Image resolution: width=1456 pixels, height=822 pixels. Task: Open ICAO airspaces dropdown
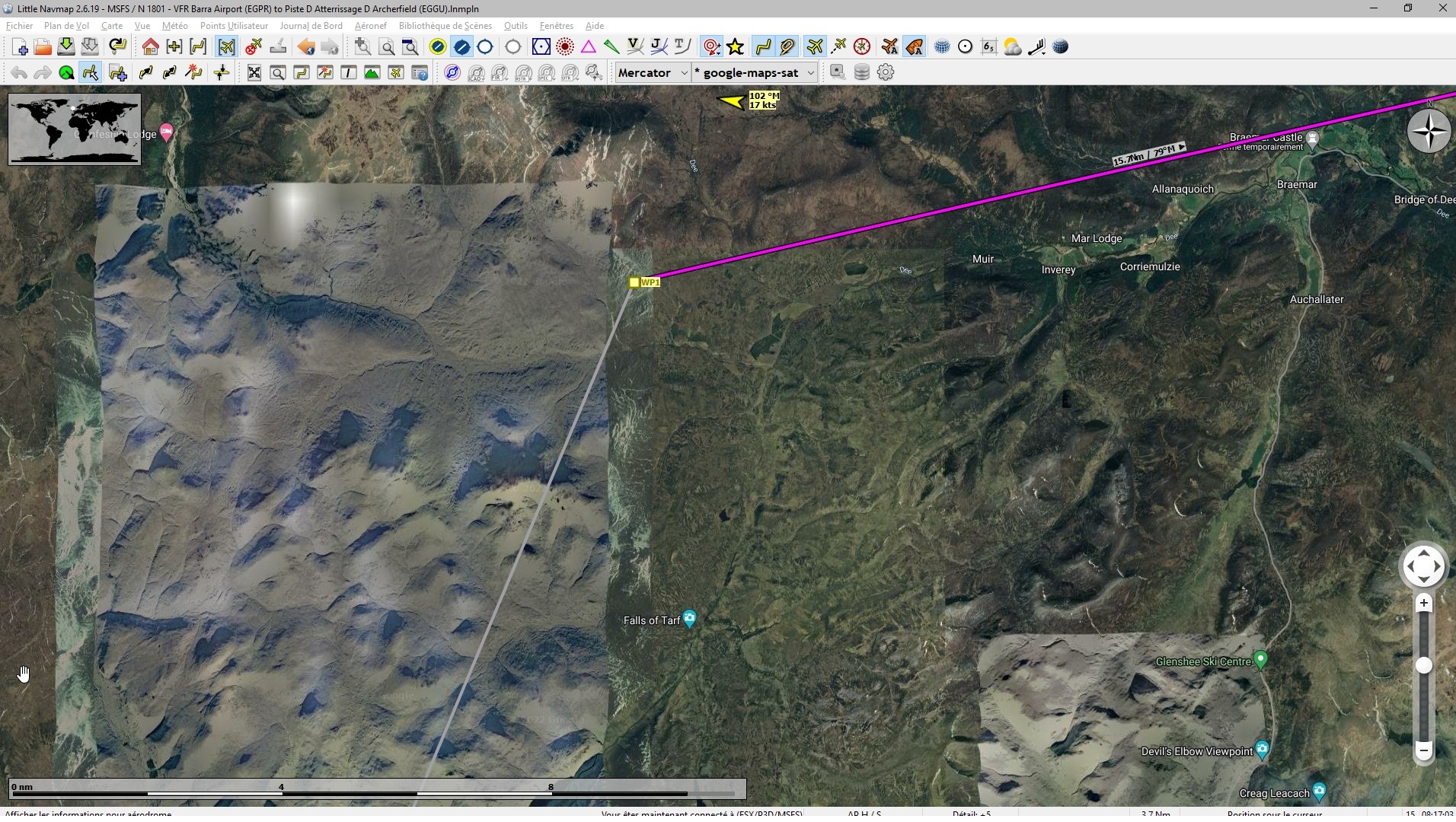coord(476,73)
